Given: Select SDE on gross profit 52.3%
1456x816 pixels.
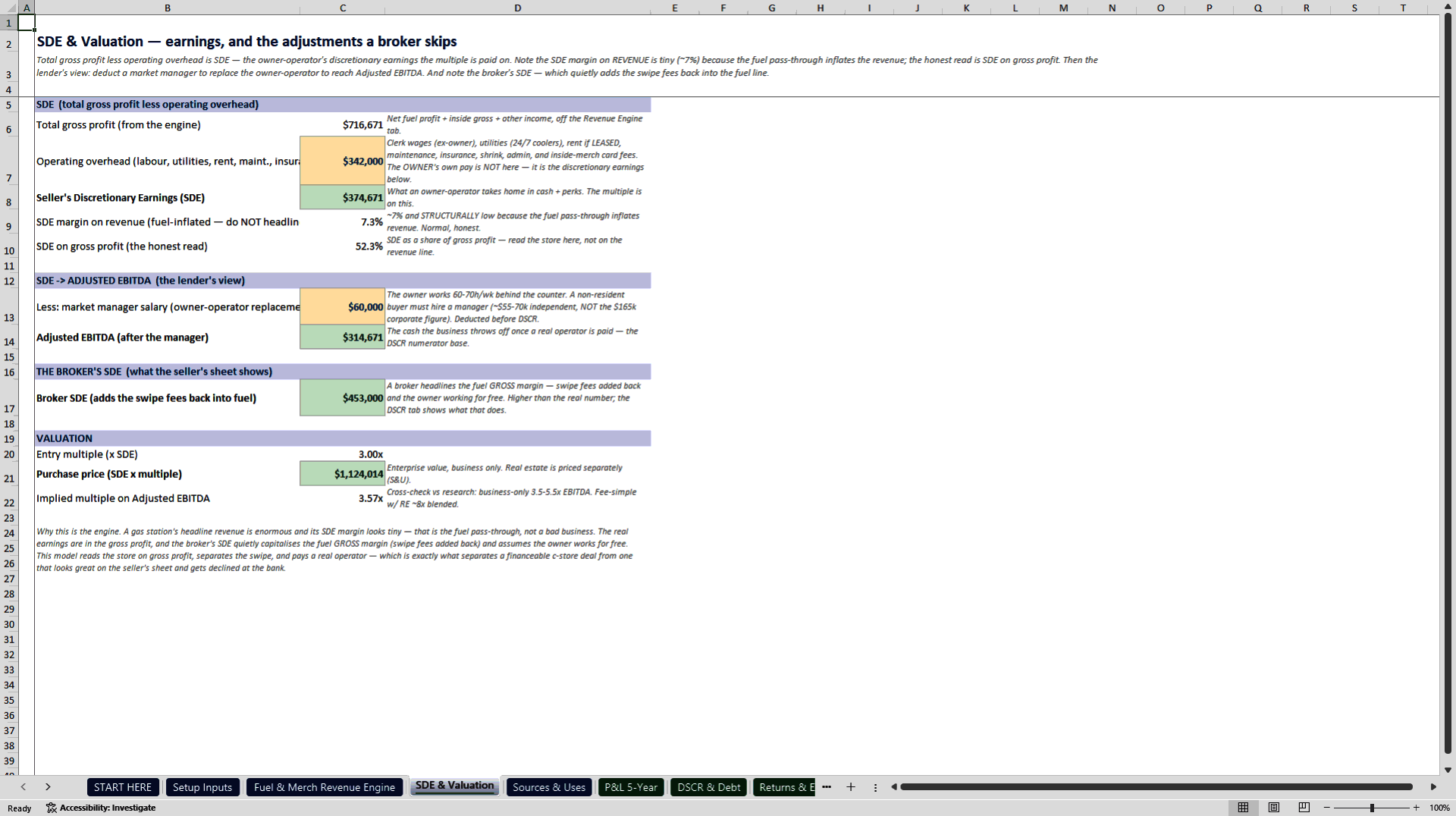Looking at the screenshot, I should tap(343, 246).
